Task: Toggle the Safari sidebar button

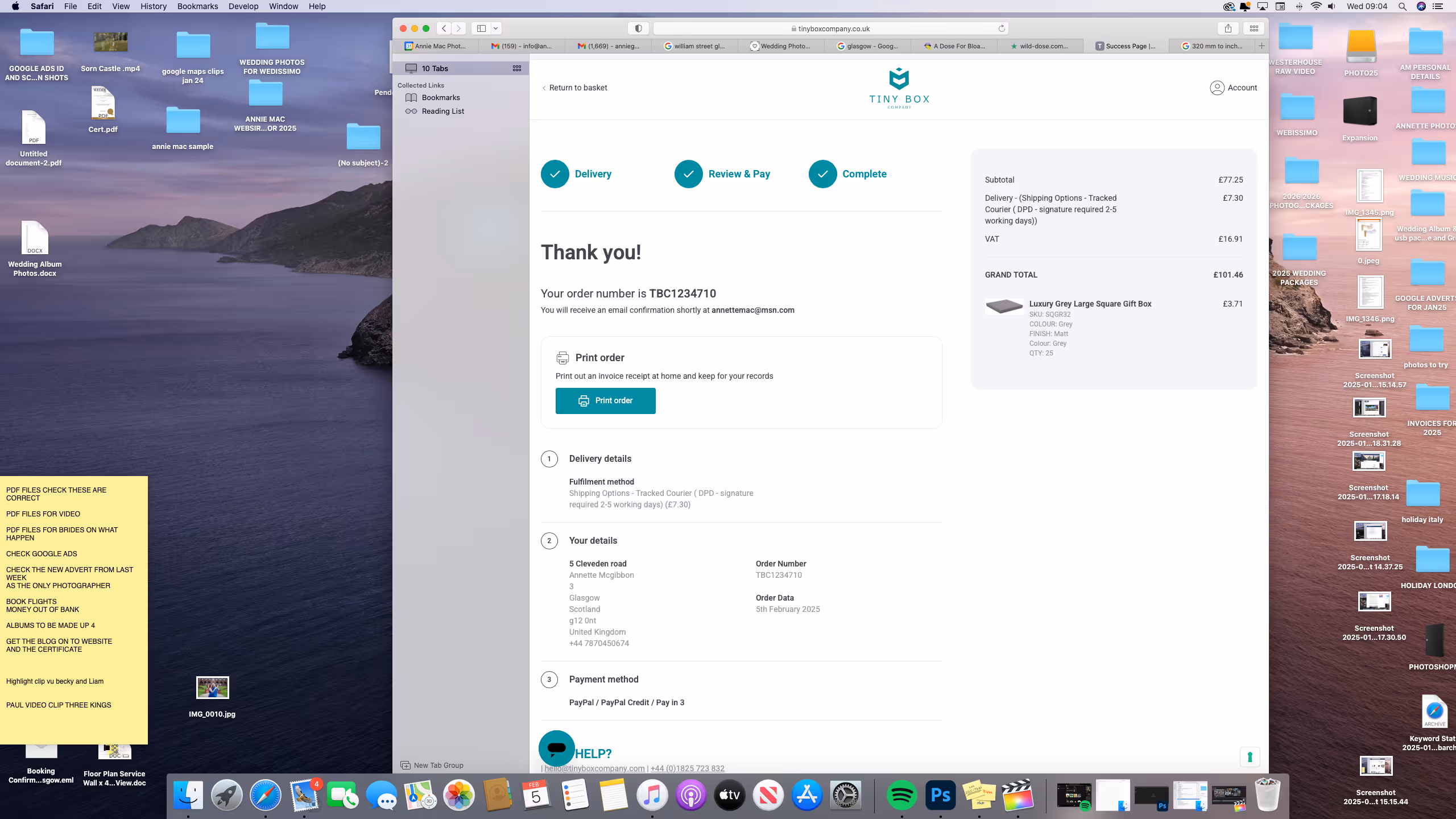Action: 481,28
